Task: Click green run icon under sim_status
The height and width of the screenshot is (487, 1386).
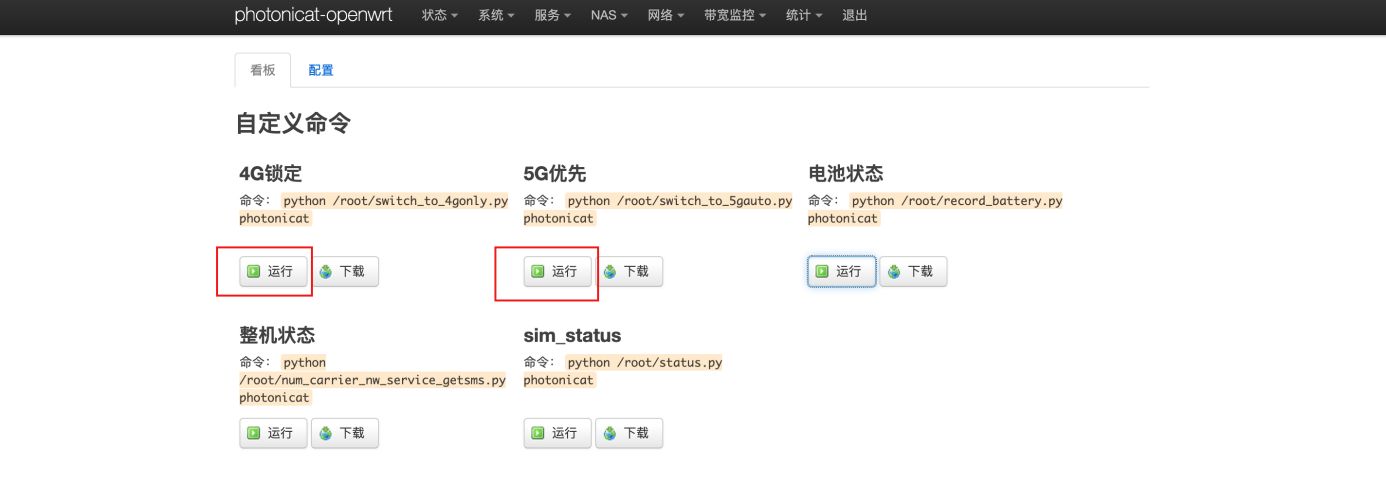Action: coord(538,433)
